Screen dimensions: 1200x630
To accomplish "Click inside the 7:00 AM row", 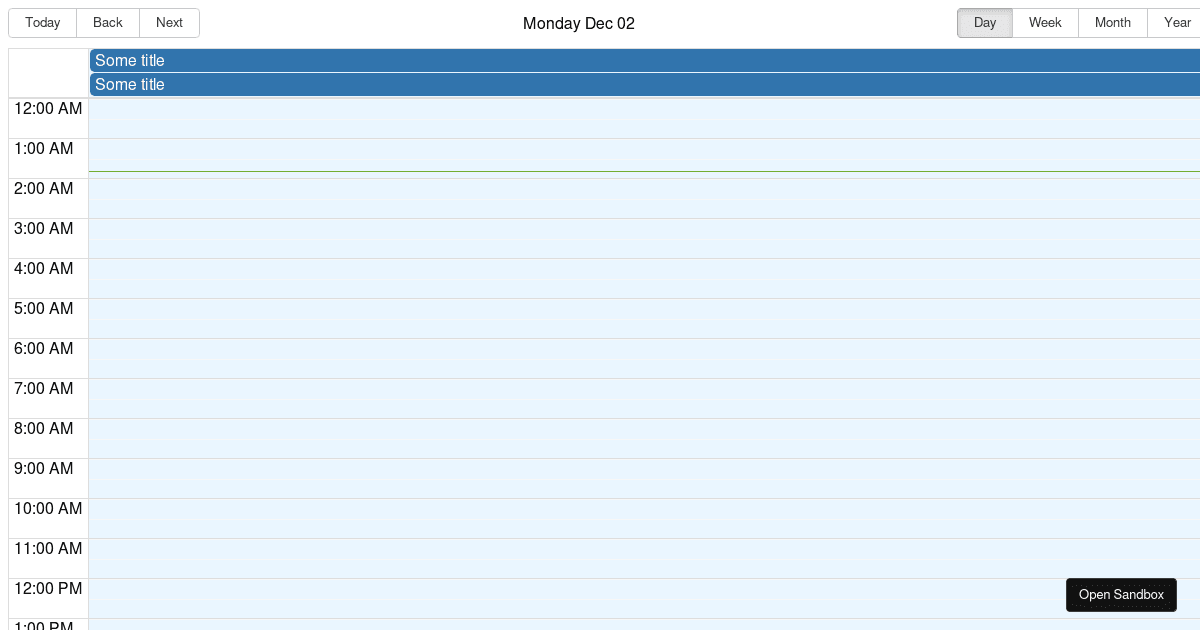I will coord(600,398).
